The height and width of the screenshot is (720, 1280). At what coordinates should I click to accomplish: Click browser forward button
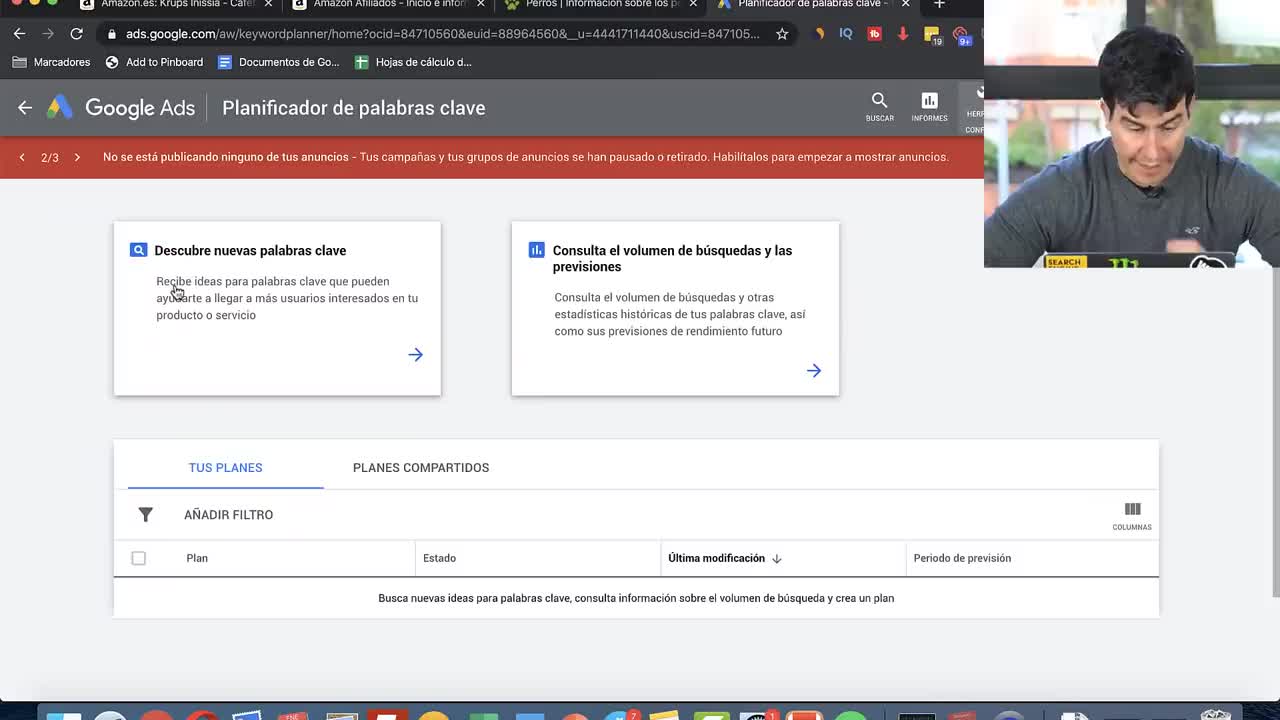pyautogui.click(x=47, y=34)
